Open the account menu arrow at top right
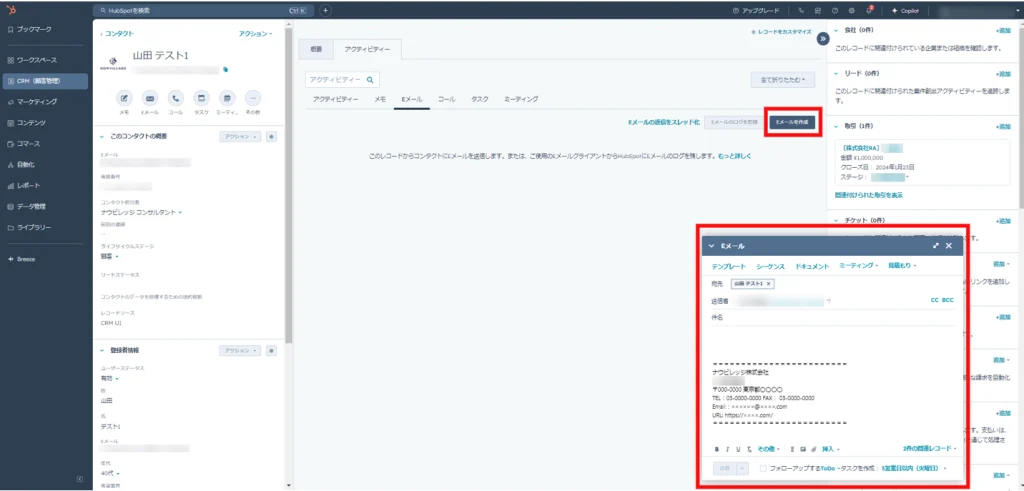This screenshot has height=491, width=1024. (1016, 10)
